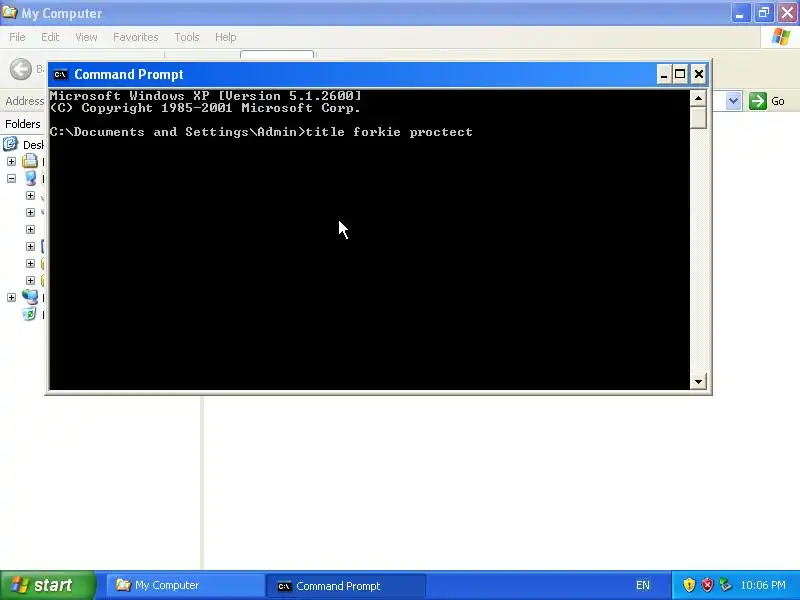Click the Command Prompt scroll up arrow
800x600 pixels.
698,98
